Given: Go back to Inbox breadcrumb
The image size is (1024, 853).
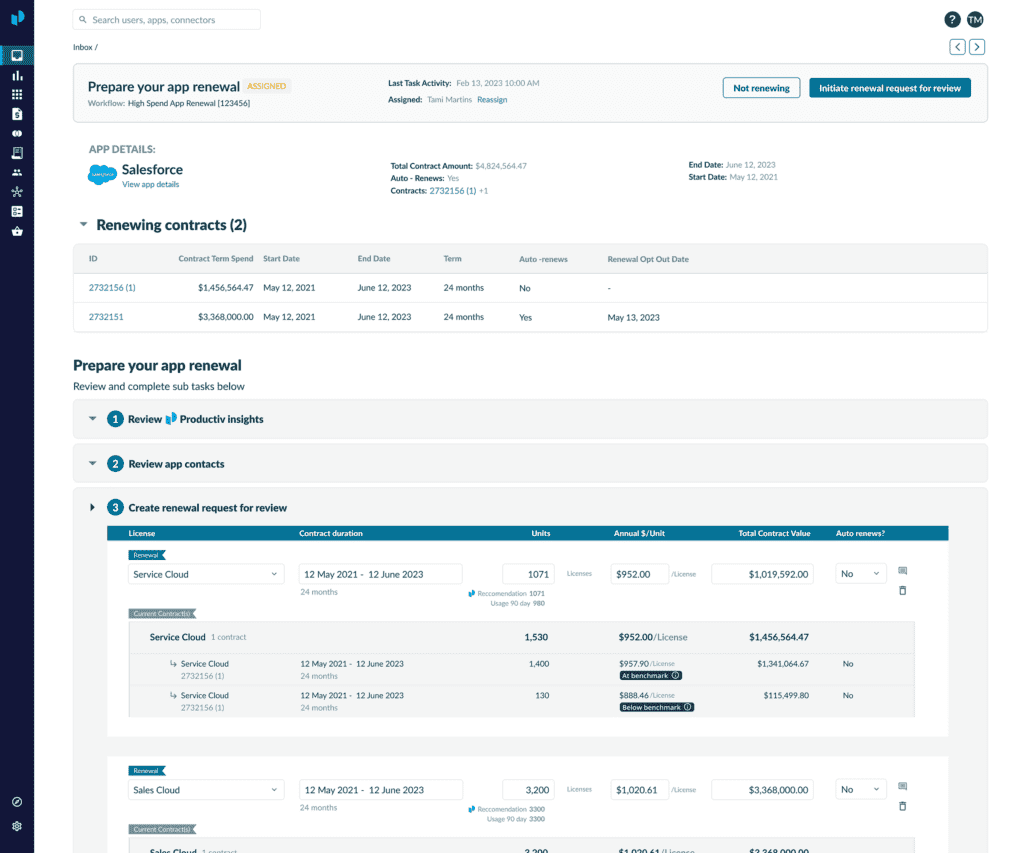Looking at the screenshot, I should pos(83,47).
